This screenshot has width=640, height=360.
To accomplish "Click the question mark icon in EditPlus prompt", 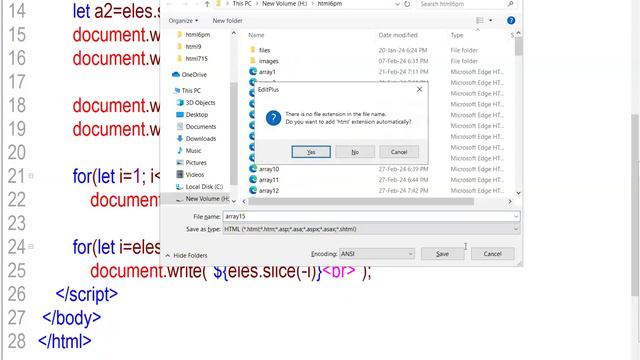I will [x=273, y=118].
